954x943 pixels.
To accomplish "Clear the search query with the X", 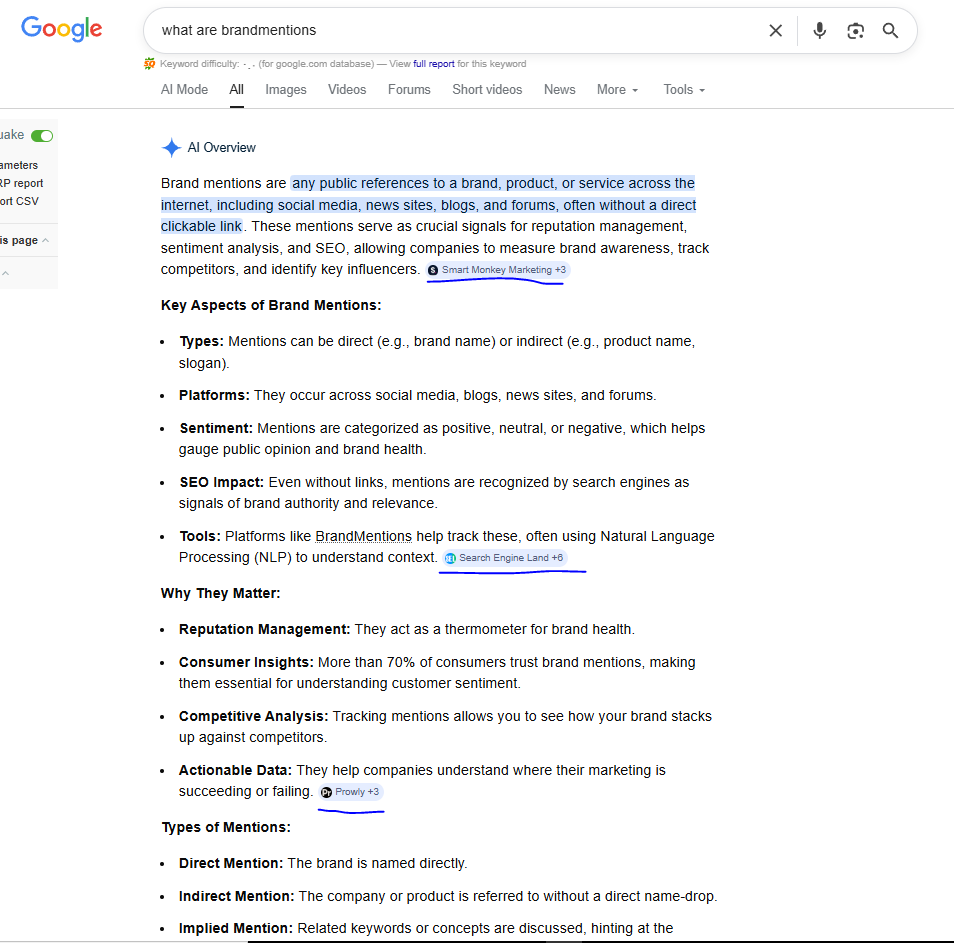I will point(776,30).
